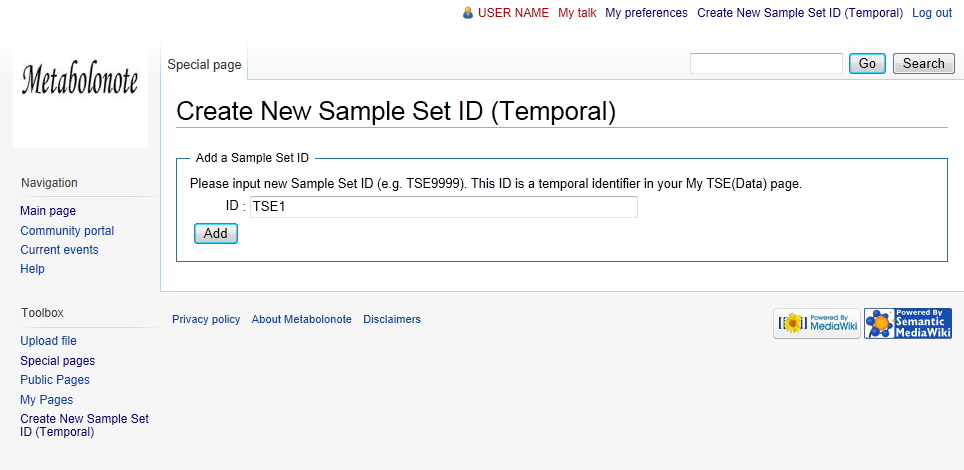The image size is (964, 470).
Task: Open the My talk link
Action: [577, 13]
